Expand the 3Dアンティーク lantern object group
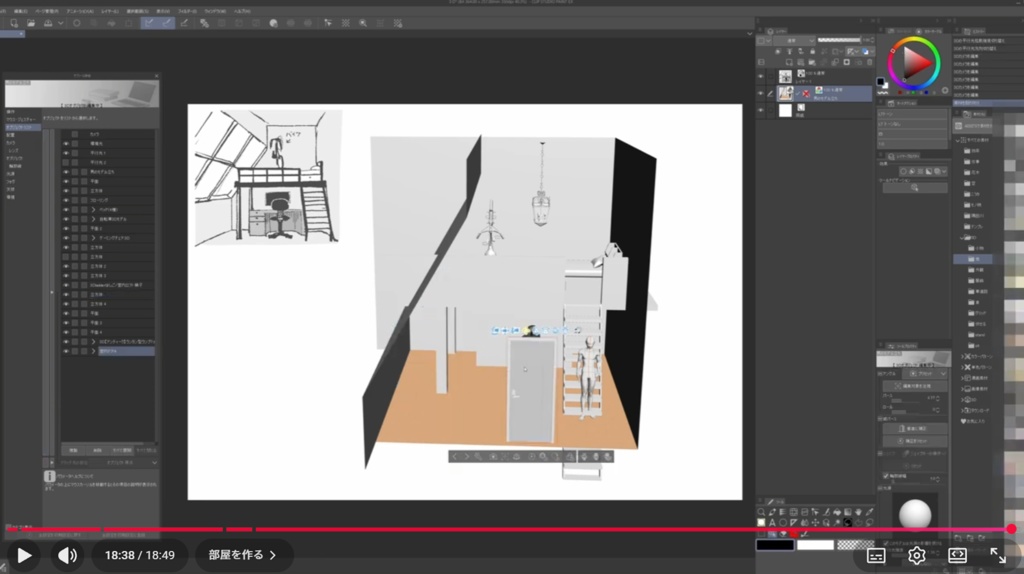Viewport: 1024px width, 574px height. click(93, 342)
